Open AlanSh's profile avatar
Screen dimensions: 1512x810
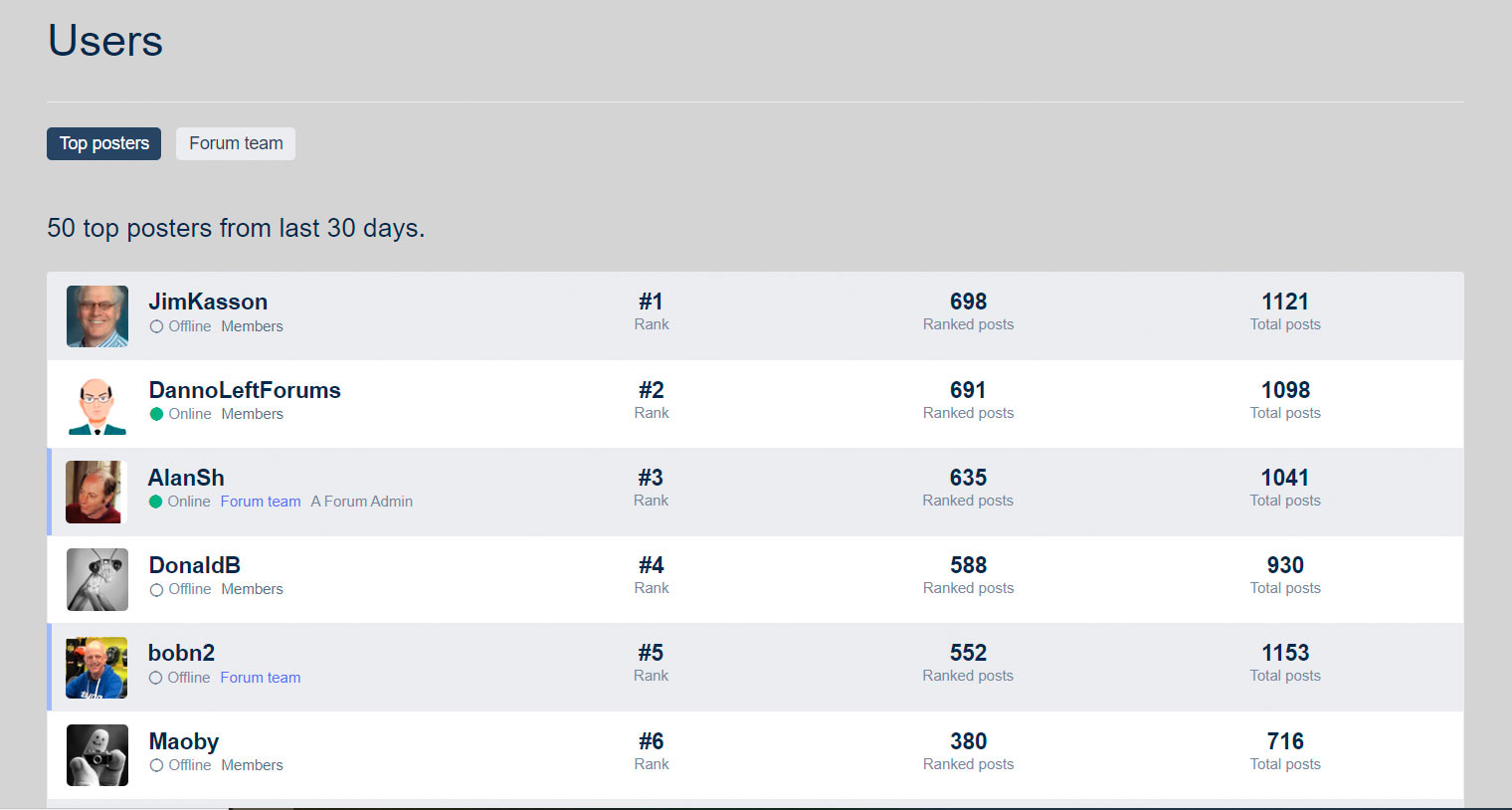point(96,493)
